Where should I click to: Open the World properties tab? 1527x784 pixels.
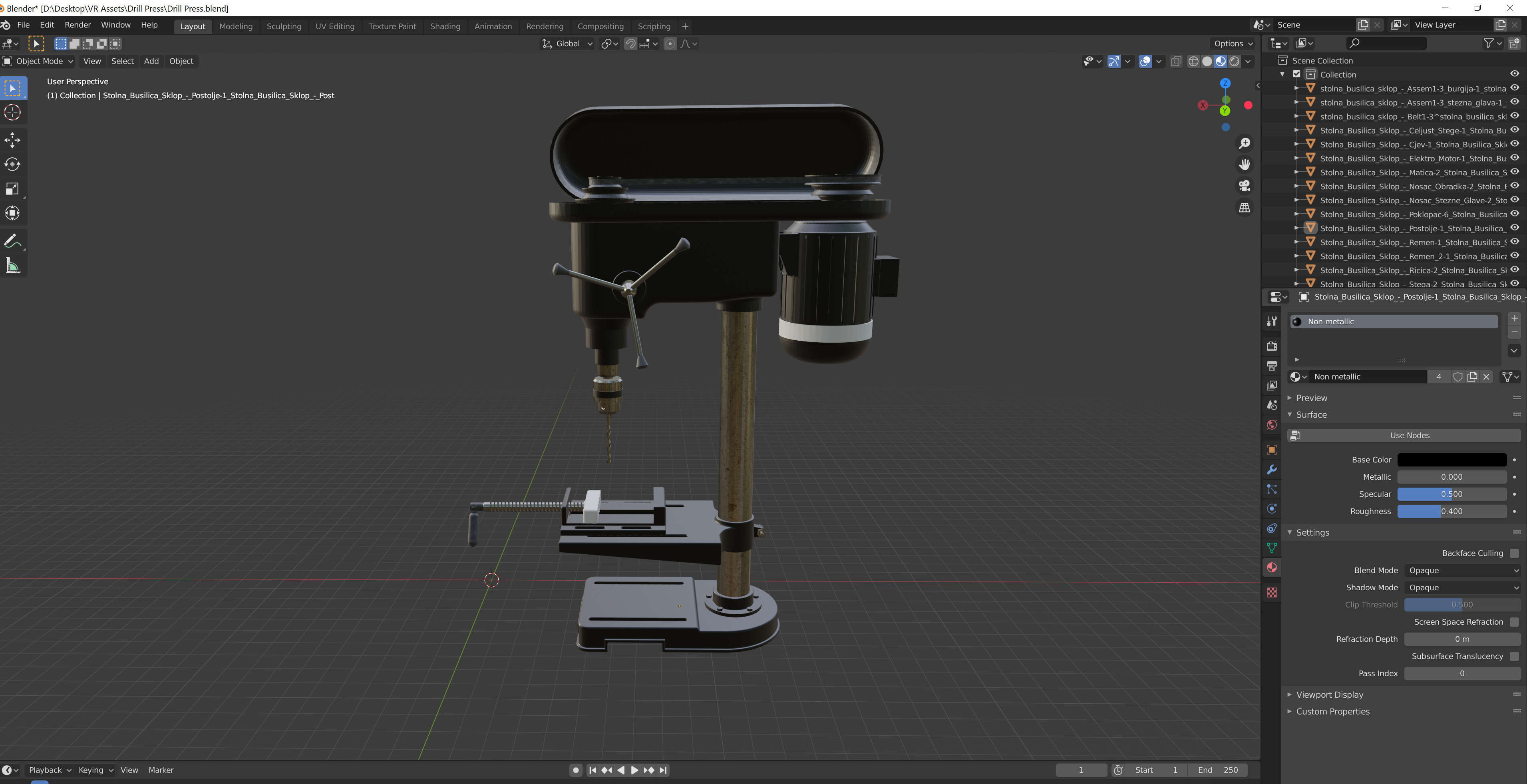coord(1272,425)
